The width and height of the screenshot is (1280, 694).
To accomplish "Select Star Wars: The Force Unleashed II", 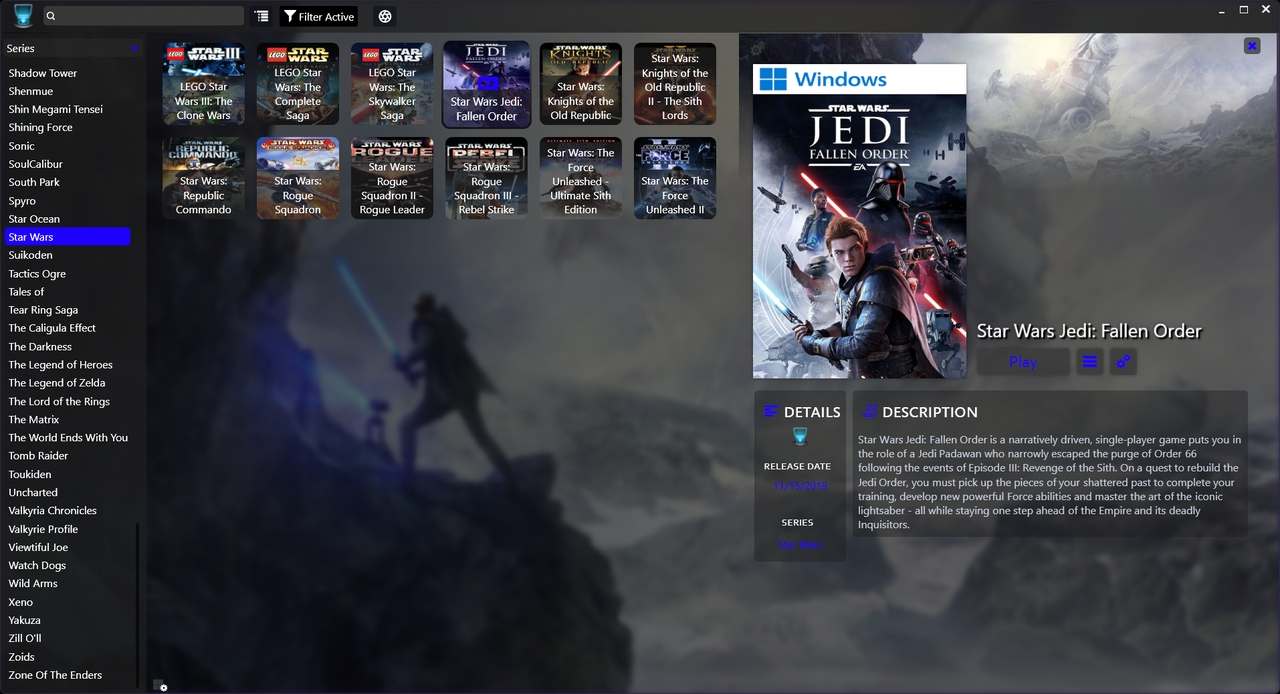I will 675,178.
